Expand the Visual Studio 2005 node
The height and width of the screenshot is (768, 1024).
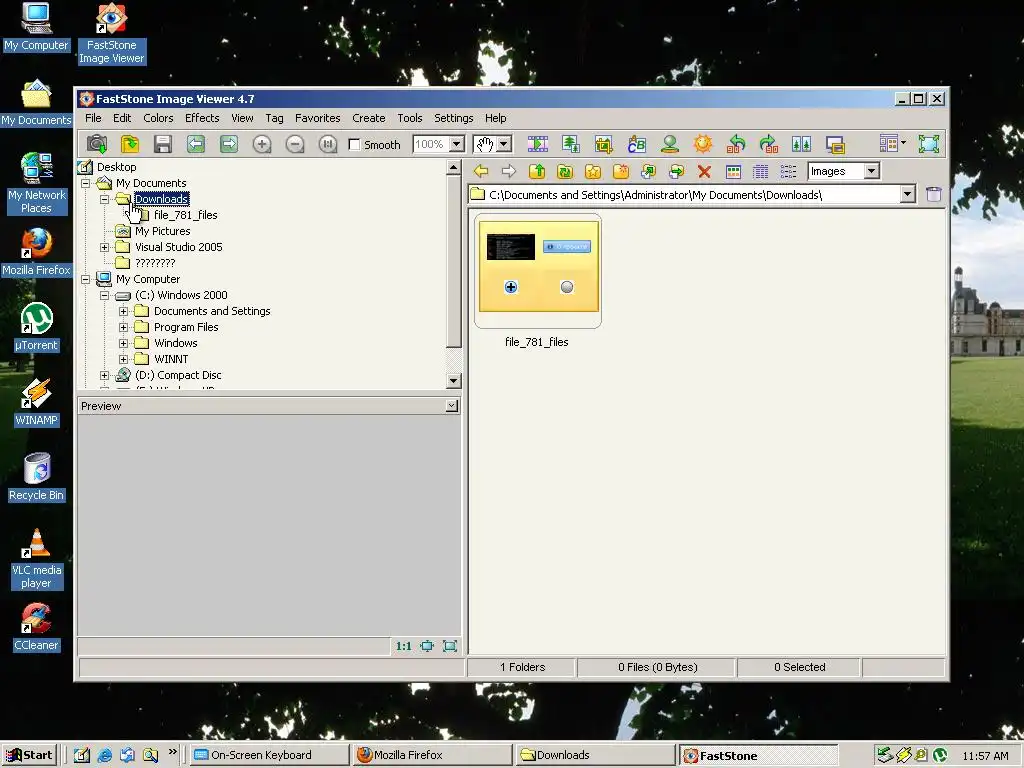[104, 248]
